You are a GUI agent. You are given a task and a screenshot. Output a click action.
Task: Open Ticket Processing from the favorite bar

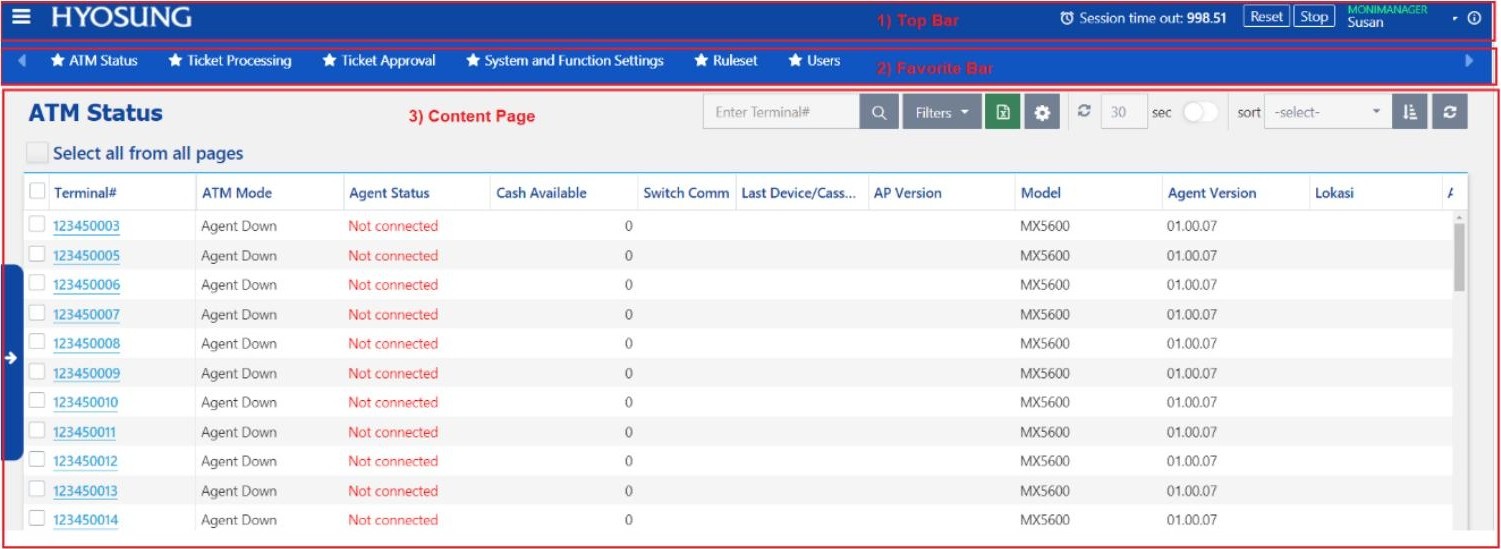pyautogui.click(x=239, y=61)
